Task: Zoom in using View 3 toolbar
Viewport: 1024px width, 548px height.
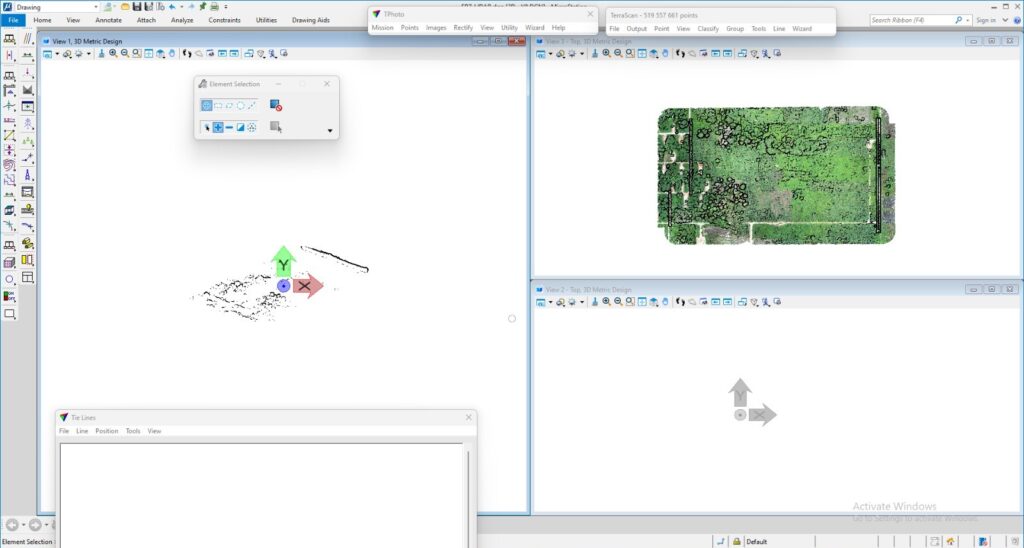Action: 607,54
